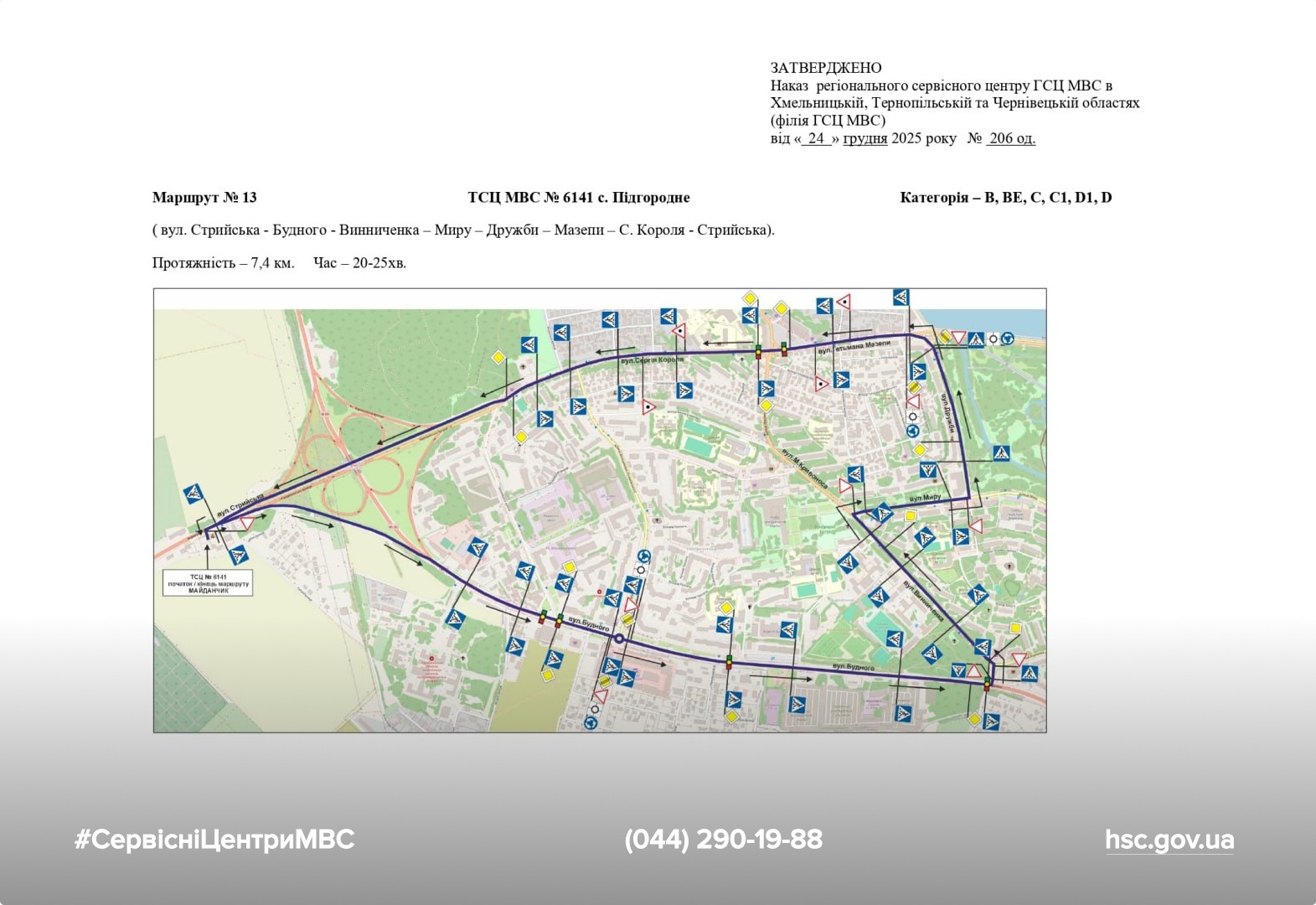Click the topmost yellow priority road sign
Image resolution: width=1316 pixels, height=905 pixels.
750,298
